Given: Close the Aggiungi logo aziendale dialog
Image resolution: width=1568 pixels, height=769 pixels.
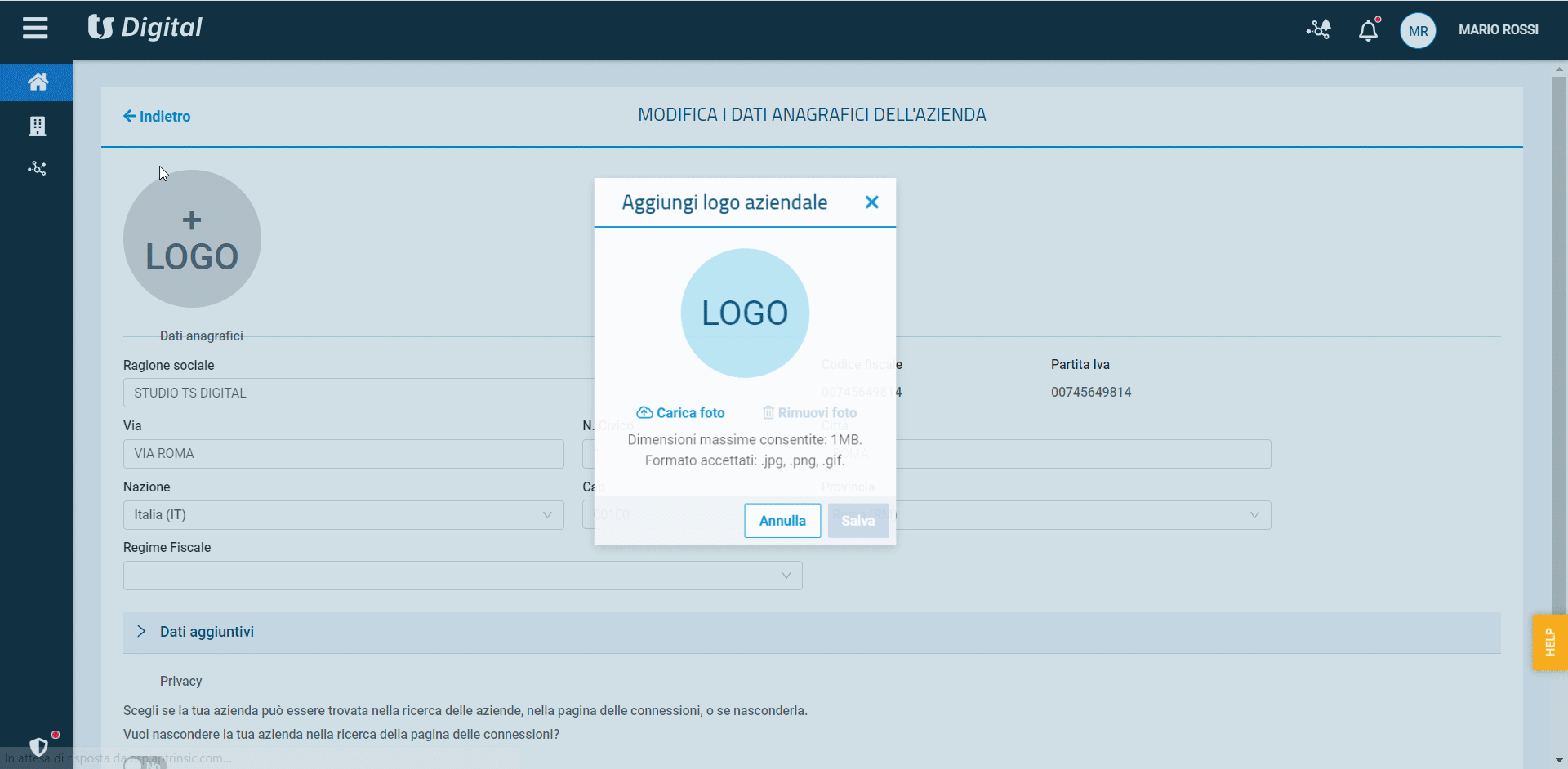Looking at the screenshot, I should (x=871, y=202).
